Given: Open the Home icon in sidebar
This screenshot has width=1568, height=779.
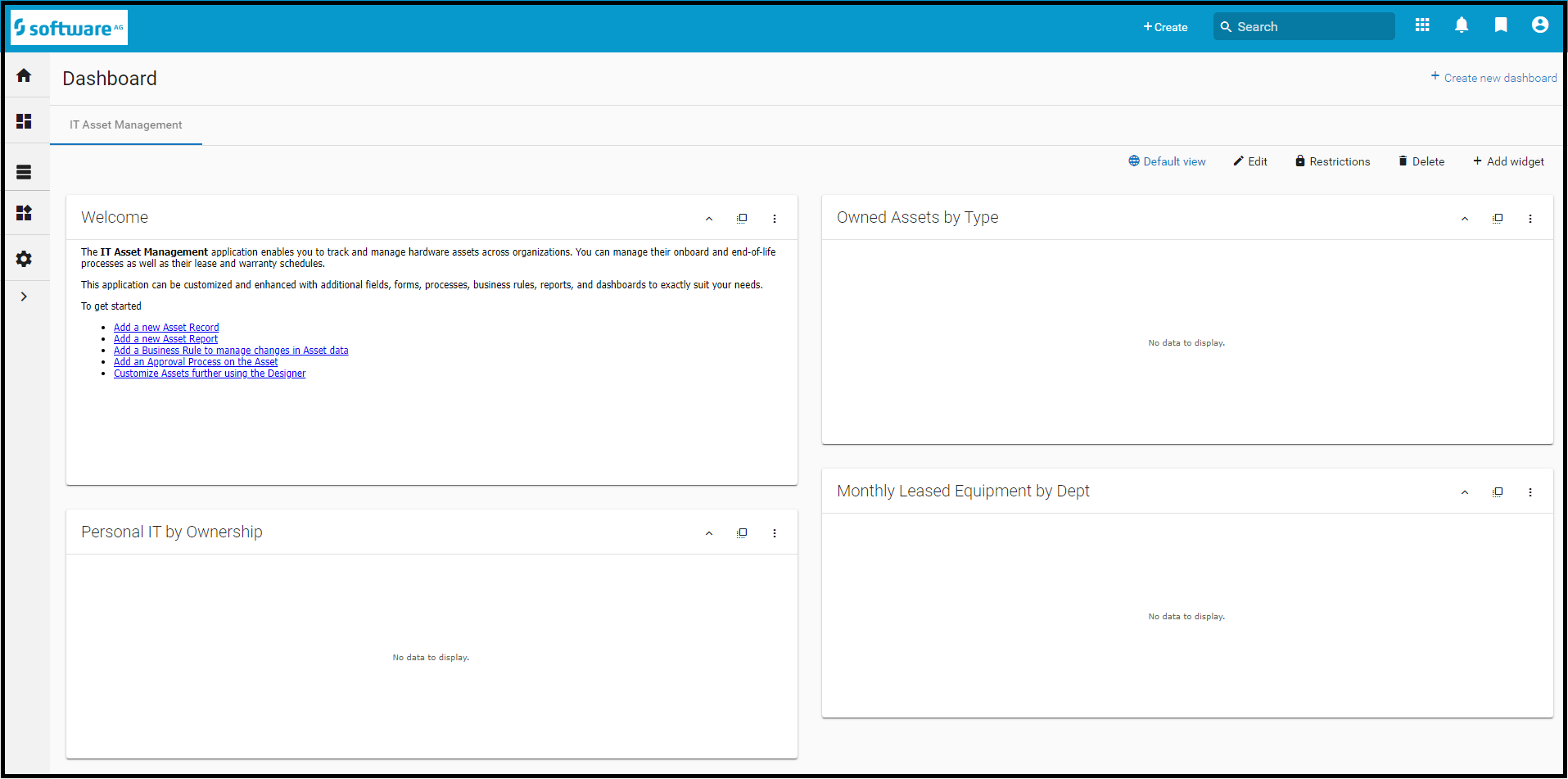Looking at the screenshot, I should pyautogui.click(x=24, y=75).
